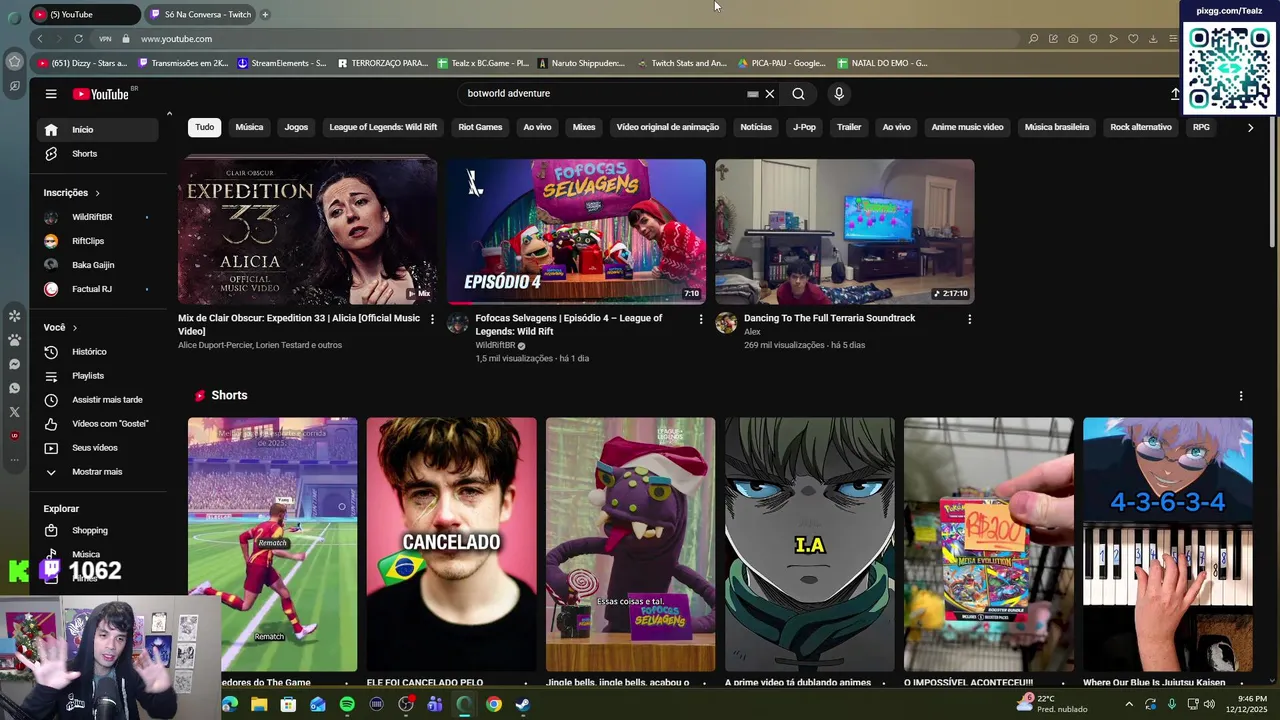
Task: Open Fofocas Selvagens Episódio 4 thumbnail
Action: point(576,231)
